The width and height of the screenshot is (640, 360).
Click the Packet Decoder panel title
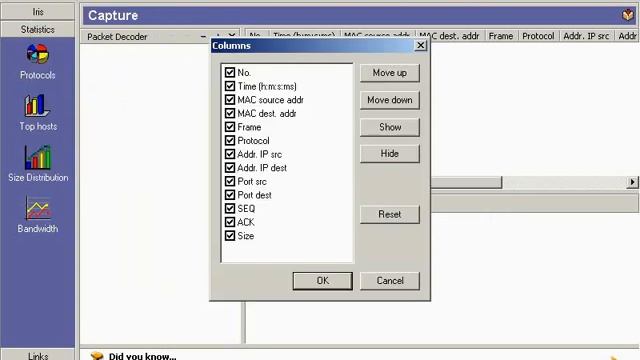(x=117, y=37)
